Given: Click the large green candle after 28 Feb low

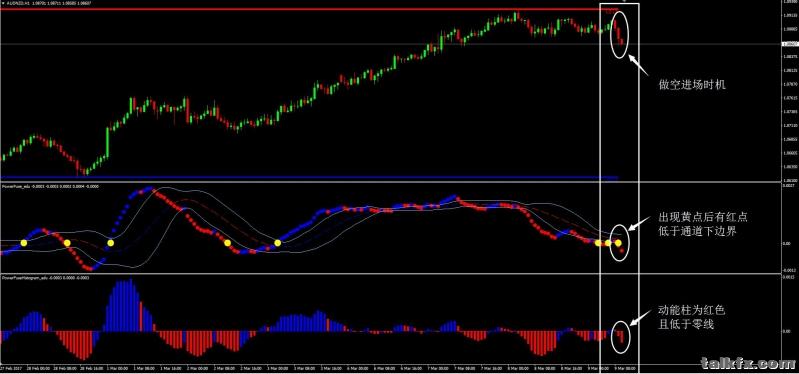Looking at the screenshot, I should pyautogui.click(x=108, y=142).
